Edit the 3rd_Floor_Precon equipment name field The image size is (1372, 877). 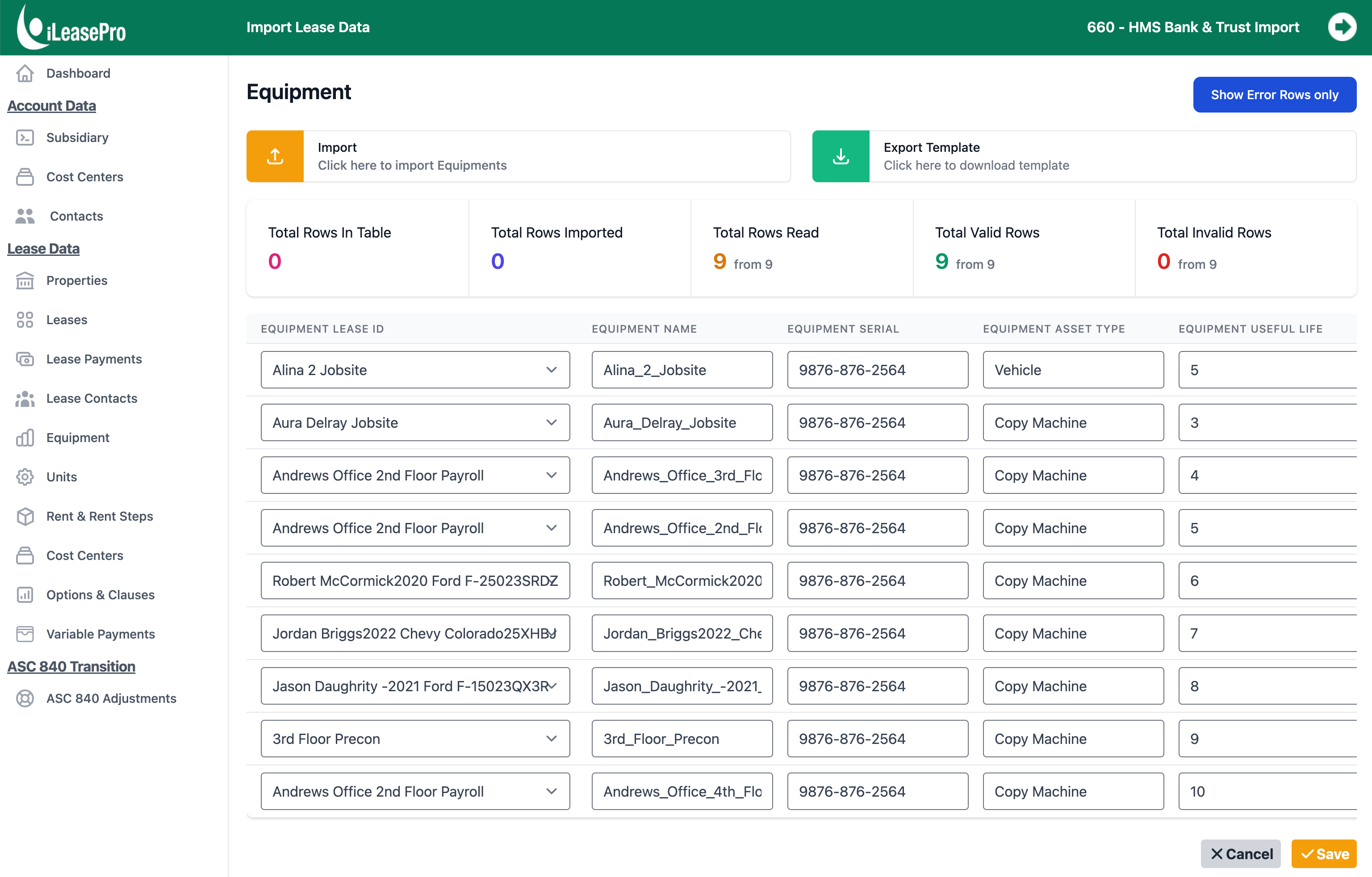pos(682,739)
